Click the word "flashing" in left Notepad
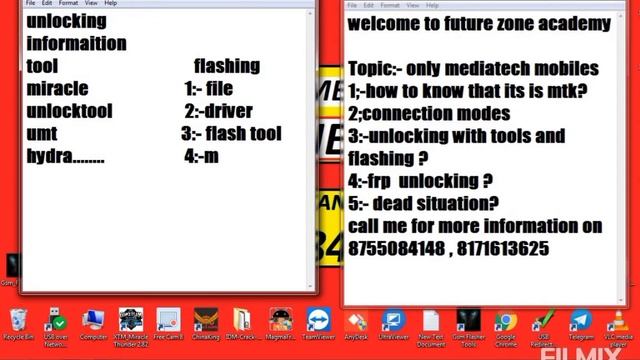Screen dimensions: 640x360 (227, 66)
